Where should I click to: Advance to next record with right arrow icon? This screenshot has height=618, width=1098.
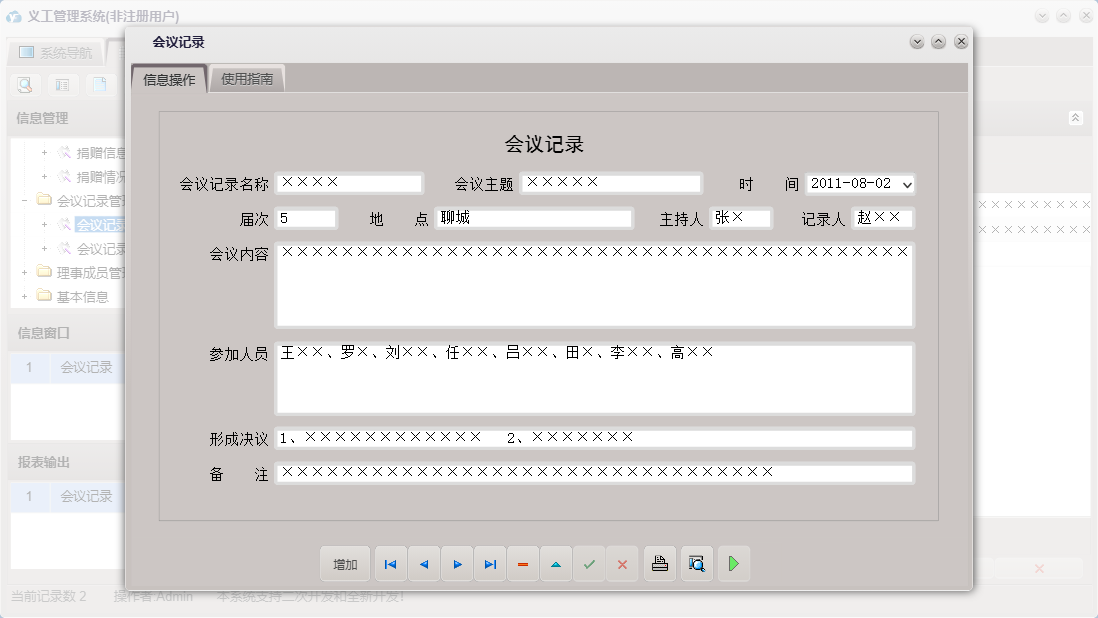tap(457, 564)
